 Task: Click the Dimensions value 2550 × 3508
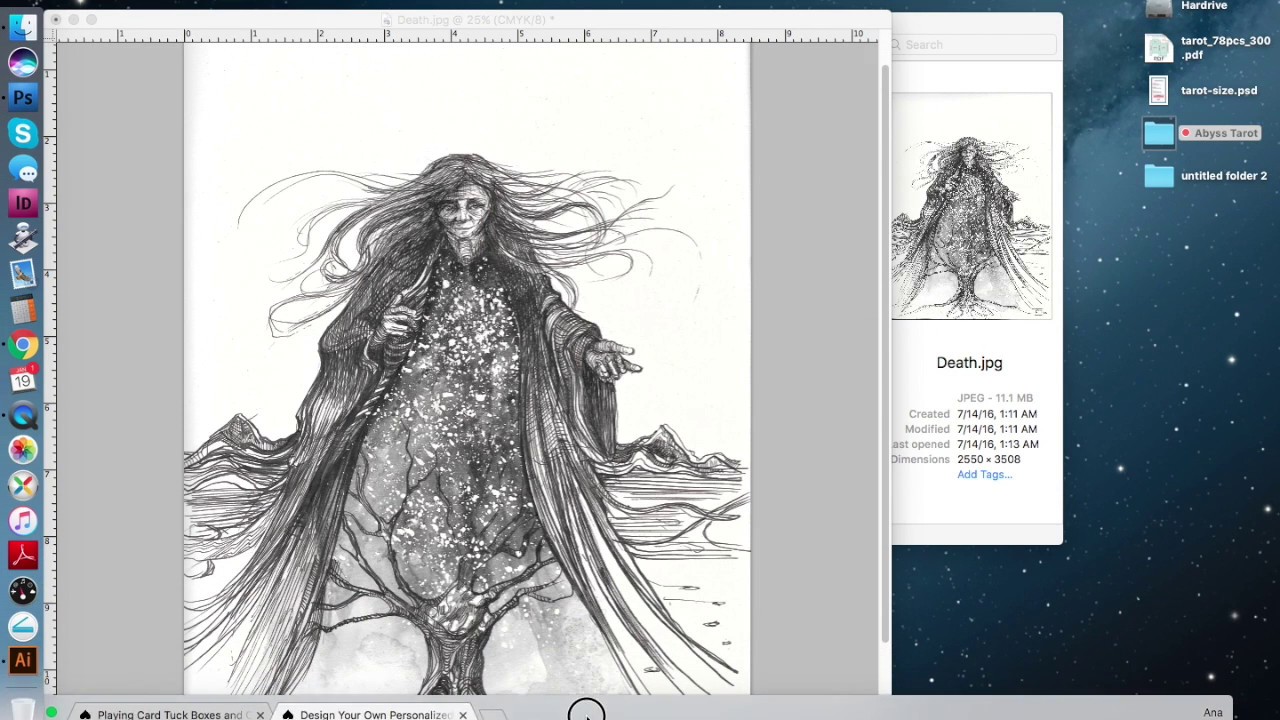(988, 459)
